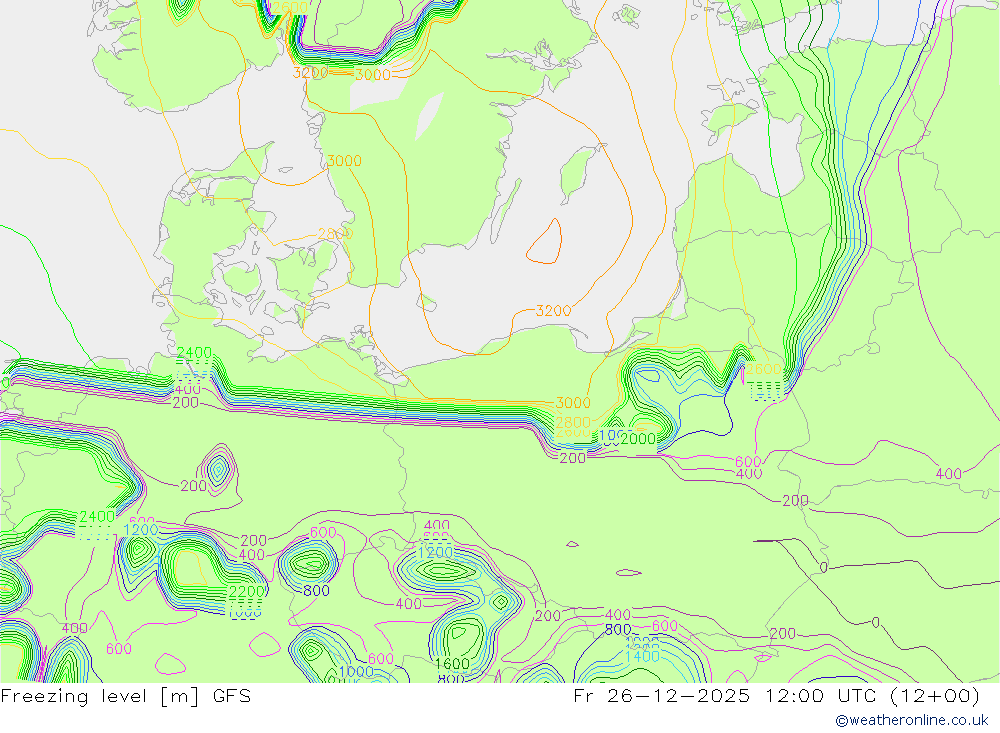Click the '2000' contour label
Screen dimensions: 1000x733
[638, 438]
